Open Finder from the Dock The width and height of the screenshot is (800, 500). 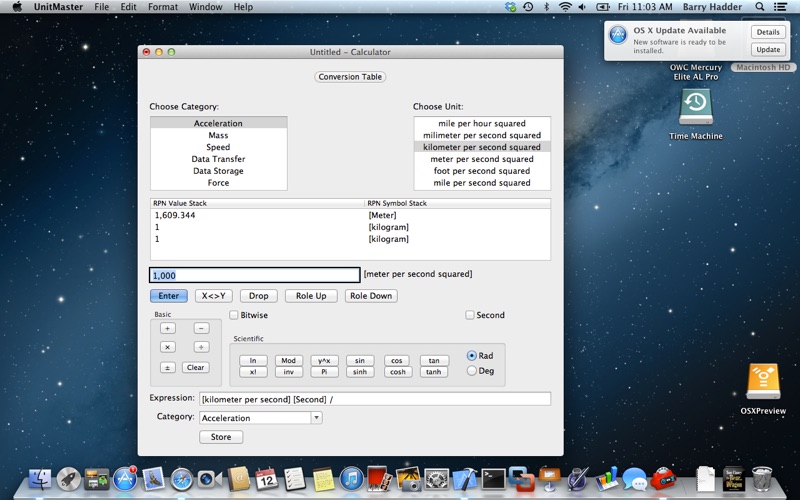[40, 479]
